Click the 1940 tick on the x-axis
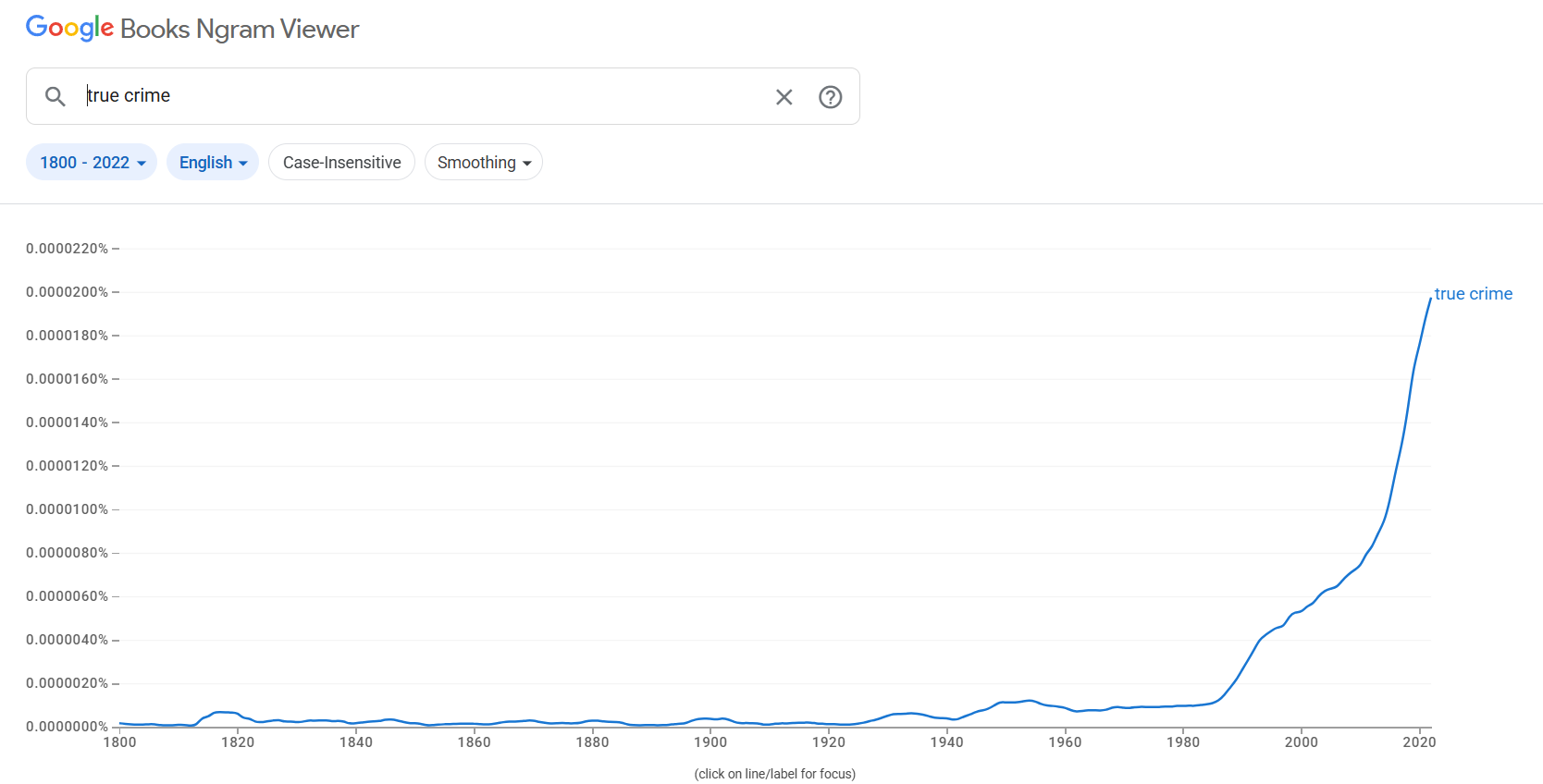Image resolution: width=1543 pixels, height=784 pixels. [946, 741]
